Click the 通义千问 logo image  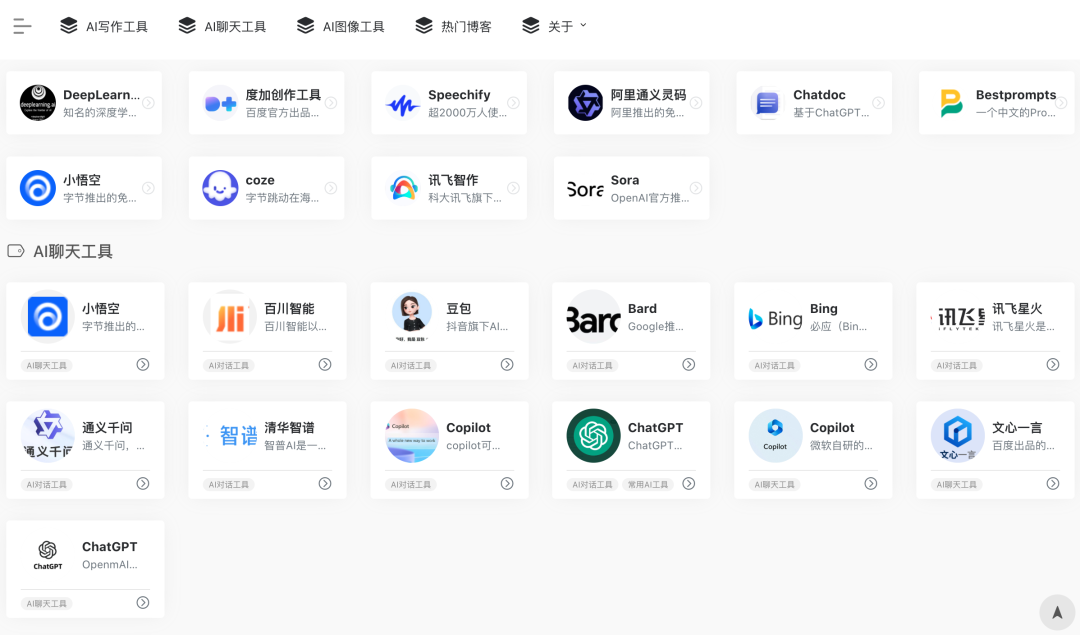click(48, 436)
